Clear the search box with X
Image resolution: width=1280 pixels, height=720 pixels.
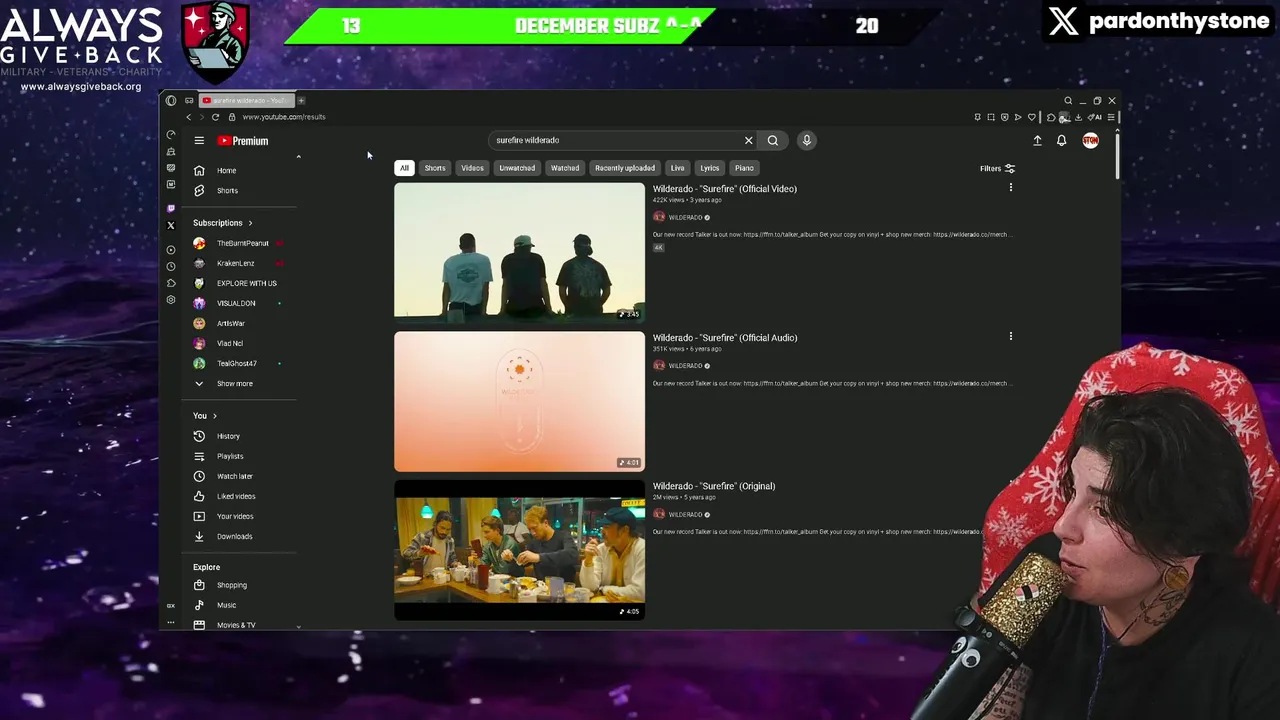click(x=748, y=140)
